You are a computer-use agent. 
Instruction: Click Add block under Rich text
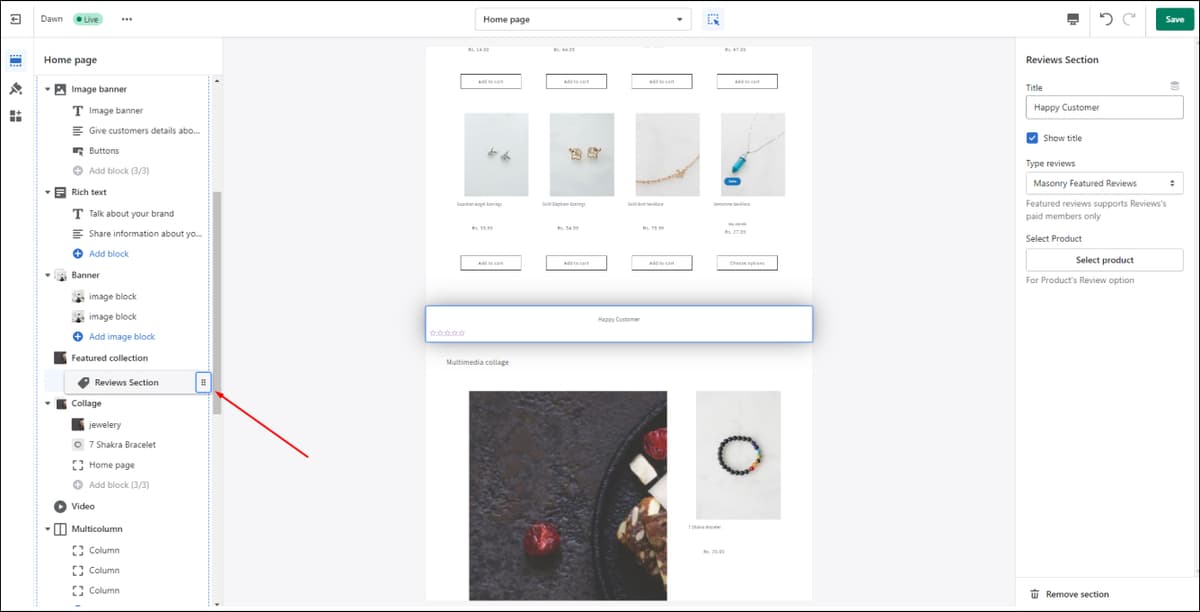tap(109, 254)
